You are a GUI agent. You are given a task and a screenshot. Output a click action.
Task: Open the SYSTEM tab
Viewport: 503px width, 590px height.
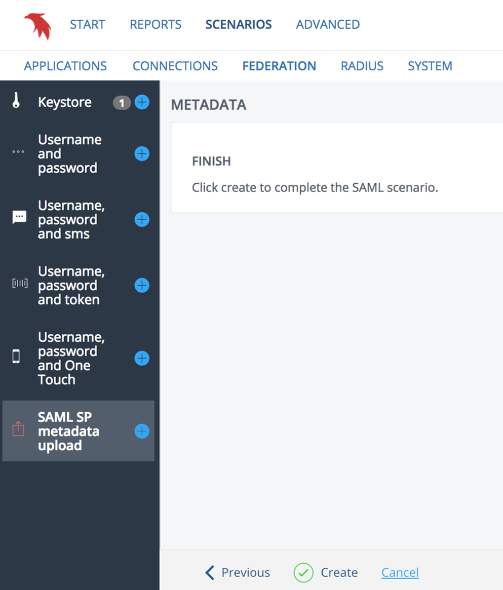430,66
